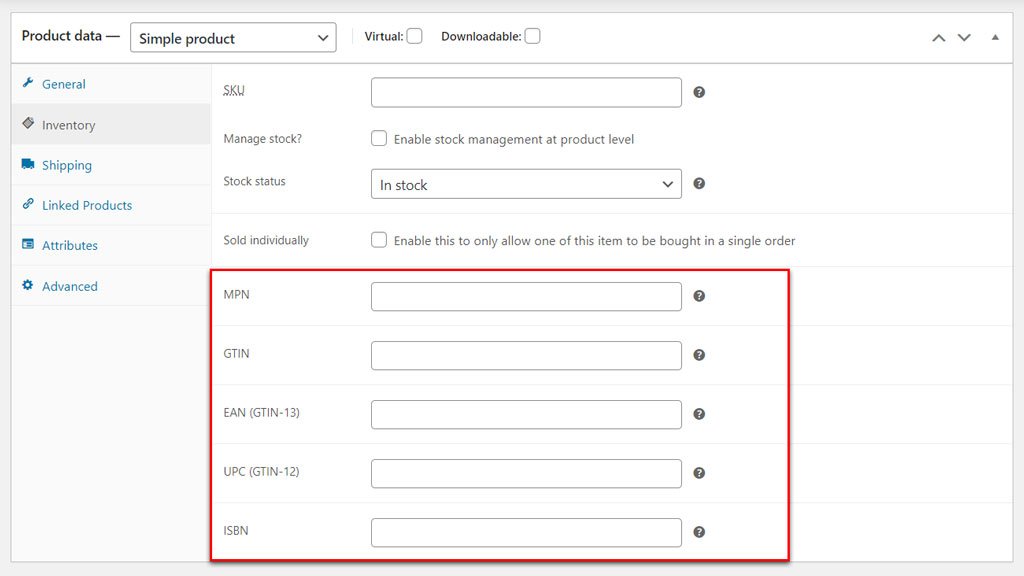Check the Sold individually option
1024x576 pixels.
(379, 240)
